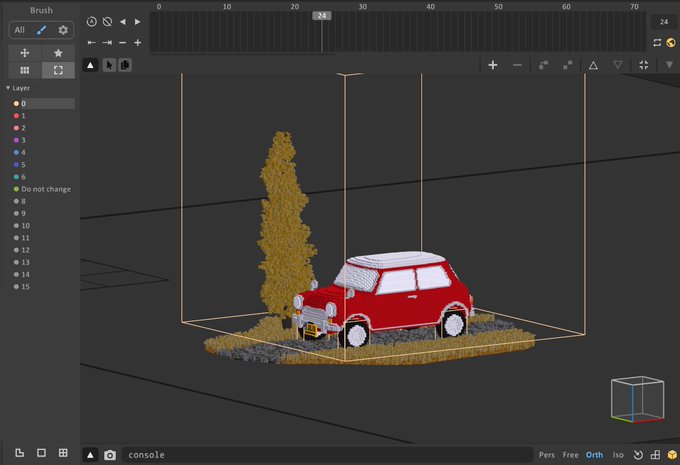This screenshot has width=680, height=465.
Task: Click the up triangle hierarchy icon
Action: click(593, 65)
